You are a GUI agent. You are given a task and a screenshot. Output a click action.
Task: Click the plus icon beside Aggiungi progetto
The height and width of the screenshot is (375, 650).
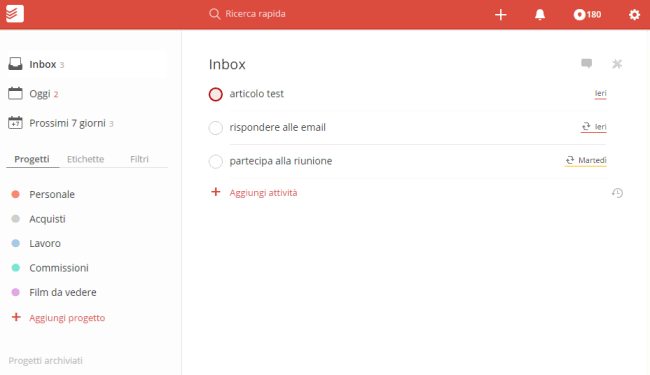coord(16,317)
